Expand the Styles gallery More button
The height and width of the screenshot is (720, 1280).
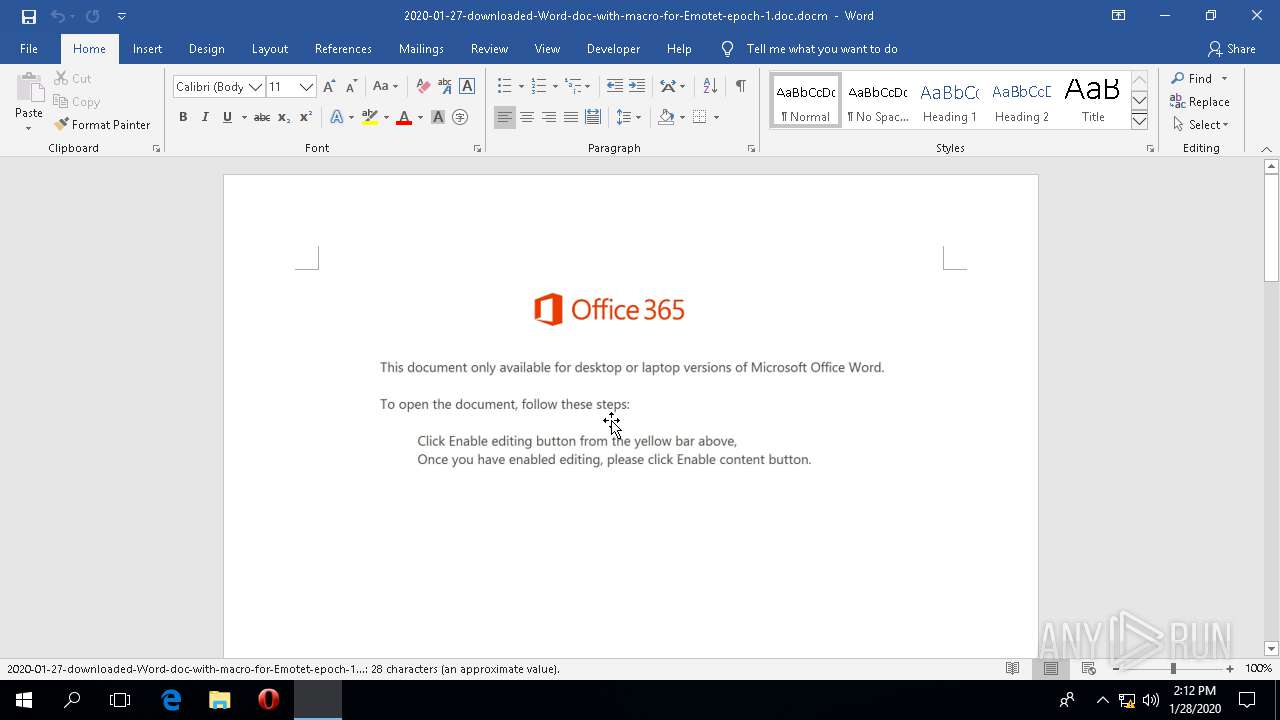(1139, 121)
